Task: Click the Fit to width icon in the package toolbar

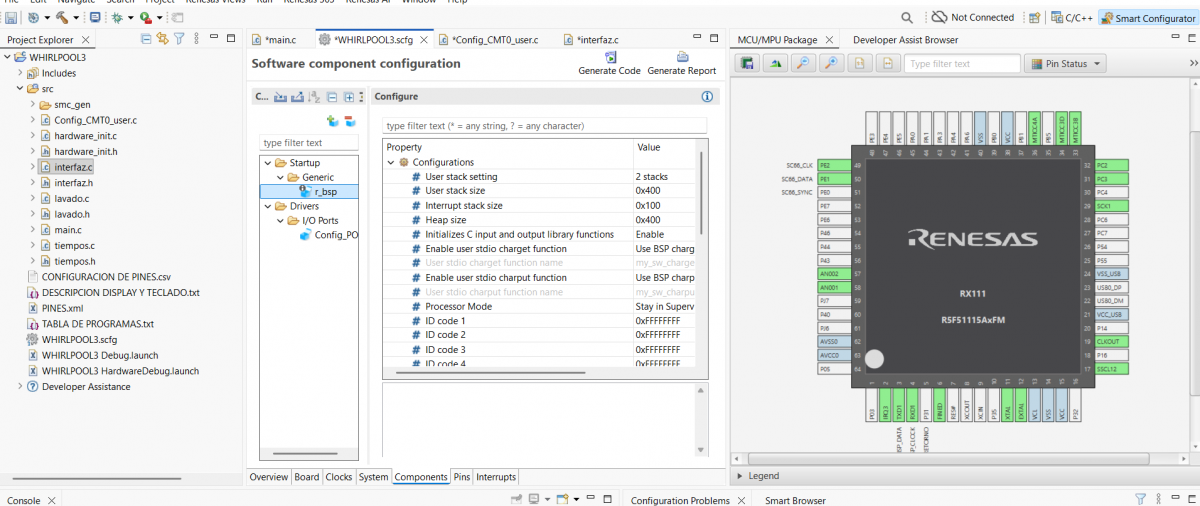Action: [x=887, y=64]
